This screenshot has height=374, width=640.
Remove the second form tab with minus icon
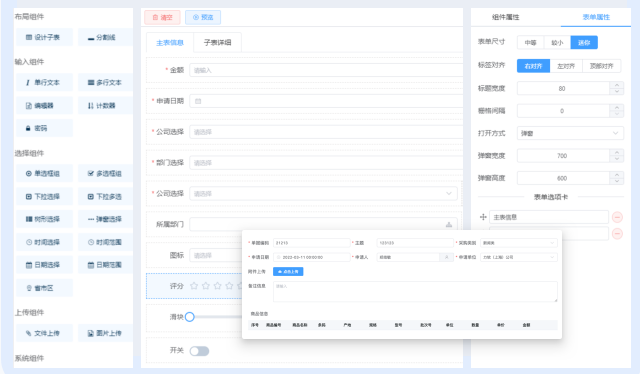click(617, 234)
